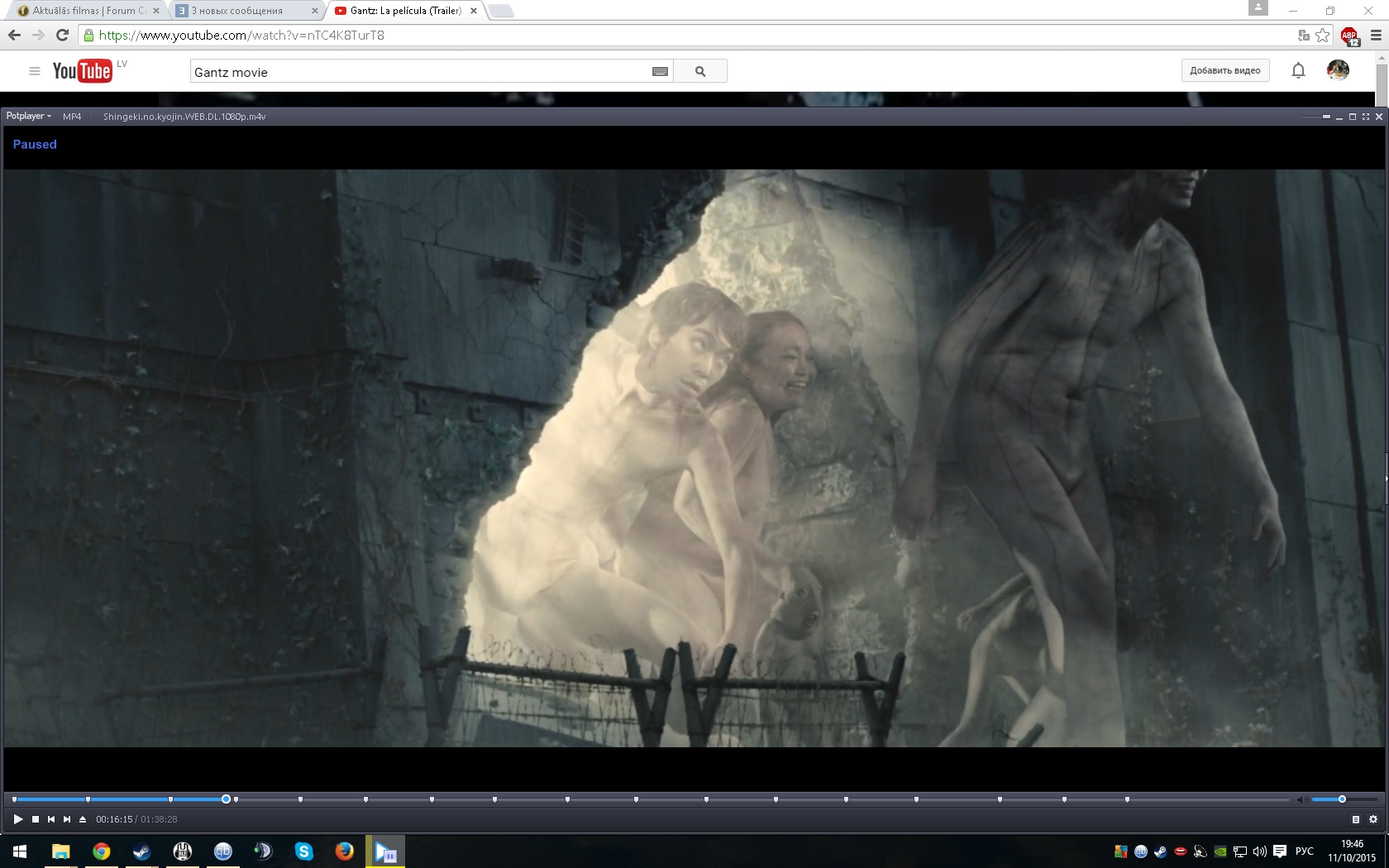Click the first chapter marker on the seek bar
Screen dimensions: 1389x868
[14, 799]
